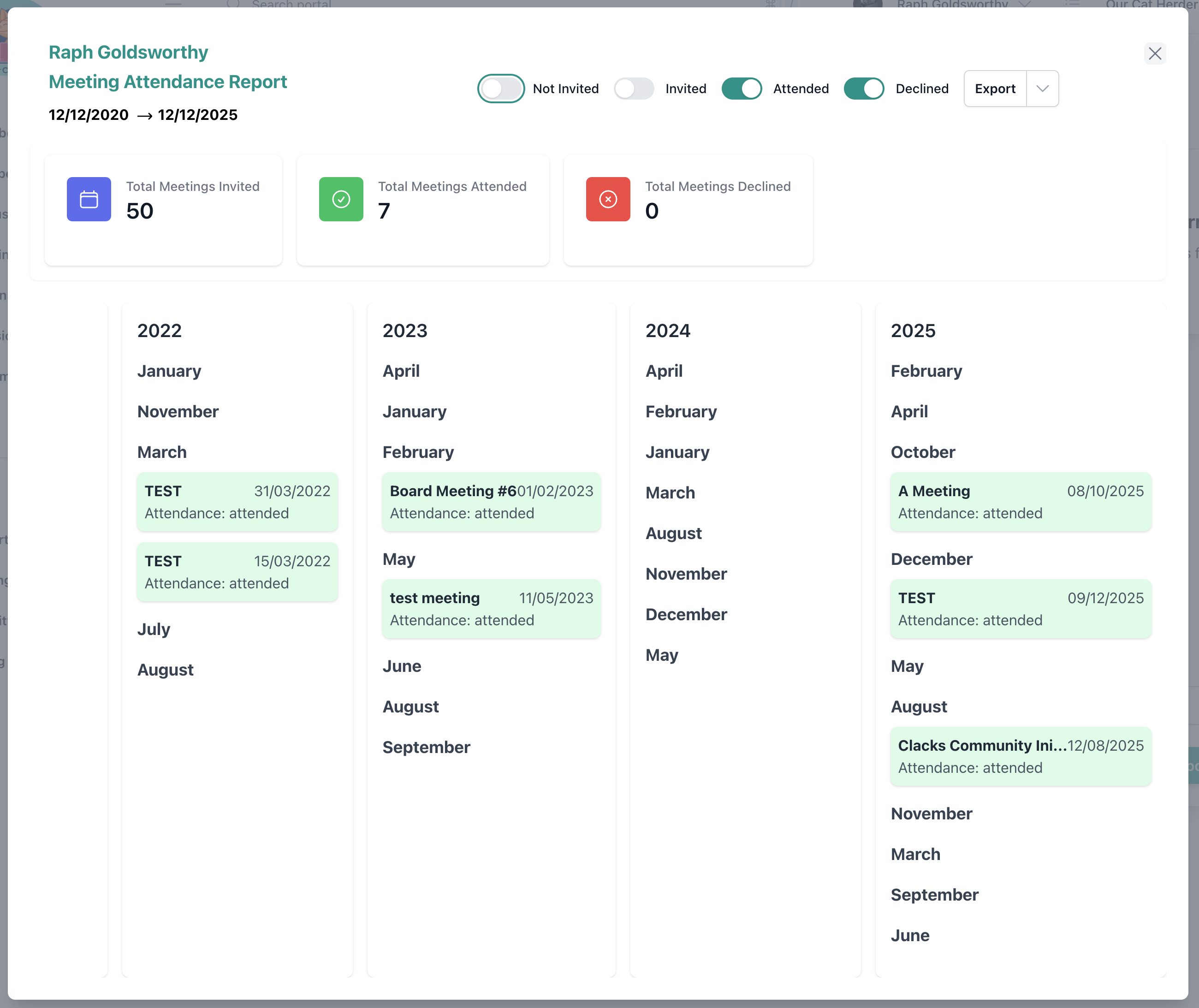Open the Export dropdown arrow
The width and height of the screenshot is (1199, 1008).
1042,89
